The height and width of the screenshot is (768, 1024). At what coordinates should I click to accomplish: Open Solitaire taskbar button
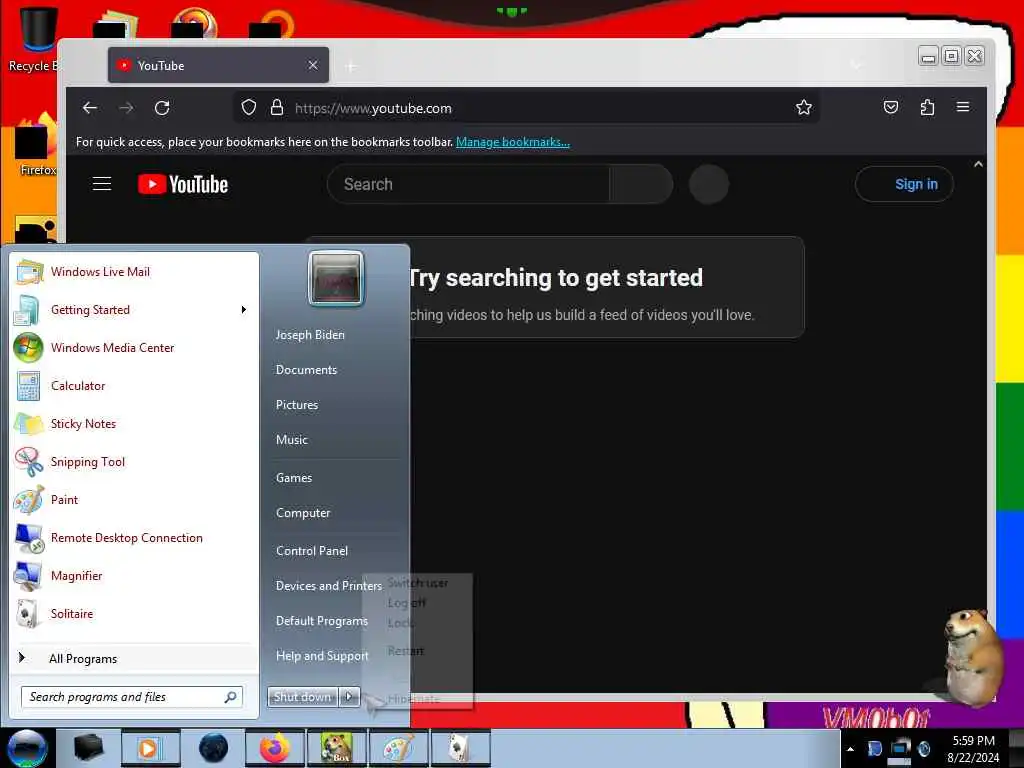point(460,748)
